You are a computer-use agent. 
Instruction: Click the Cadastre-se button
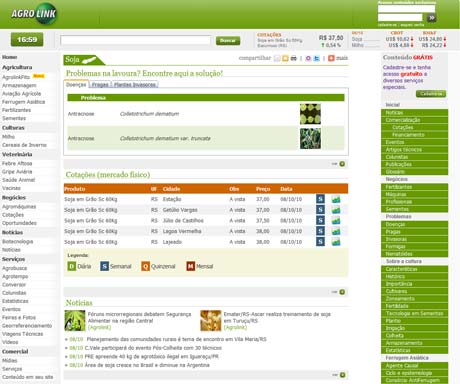431,94
